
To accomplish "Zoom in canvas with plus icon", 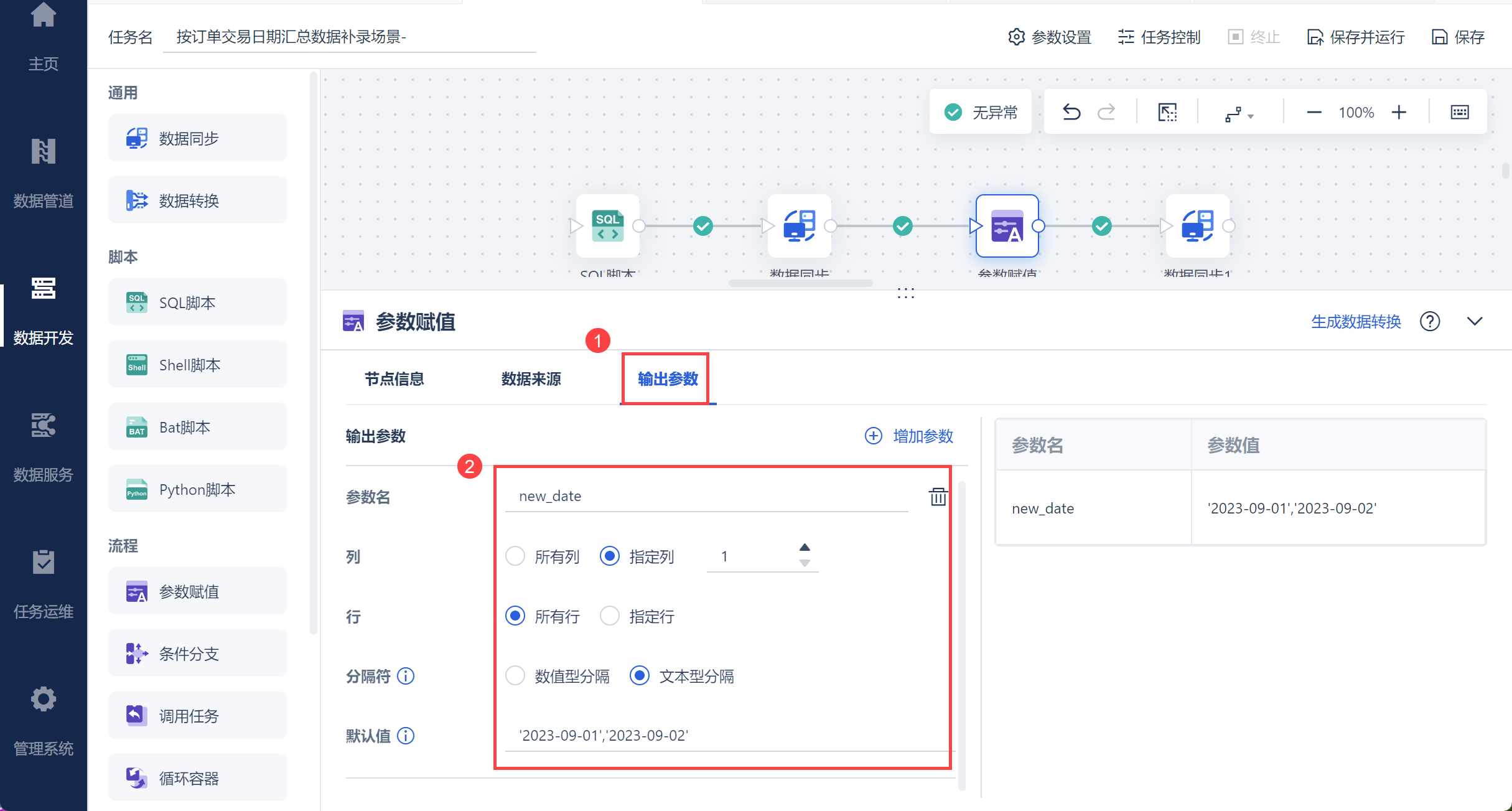I will pos(1399,112).
